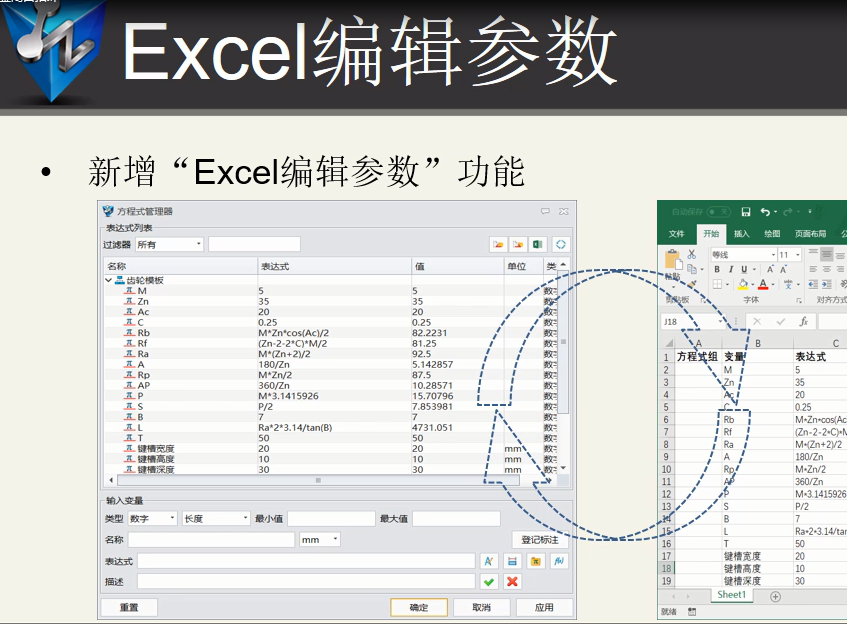Select the Sheet1 worksheet tab

click(x=731, y=594)
